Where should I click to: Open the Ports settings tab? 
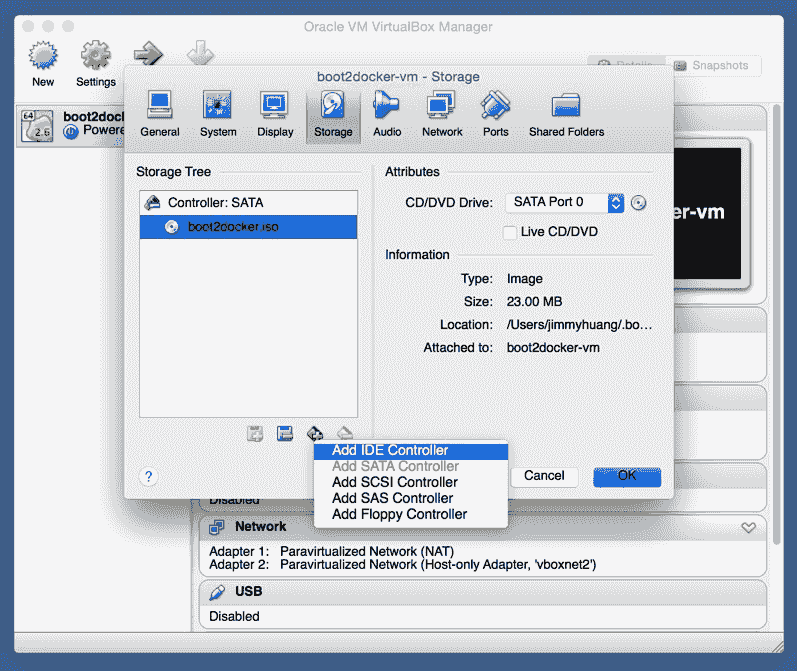click(x=496, y=114)
